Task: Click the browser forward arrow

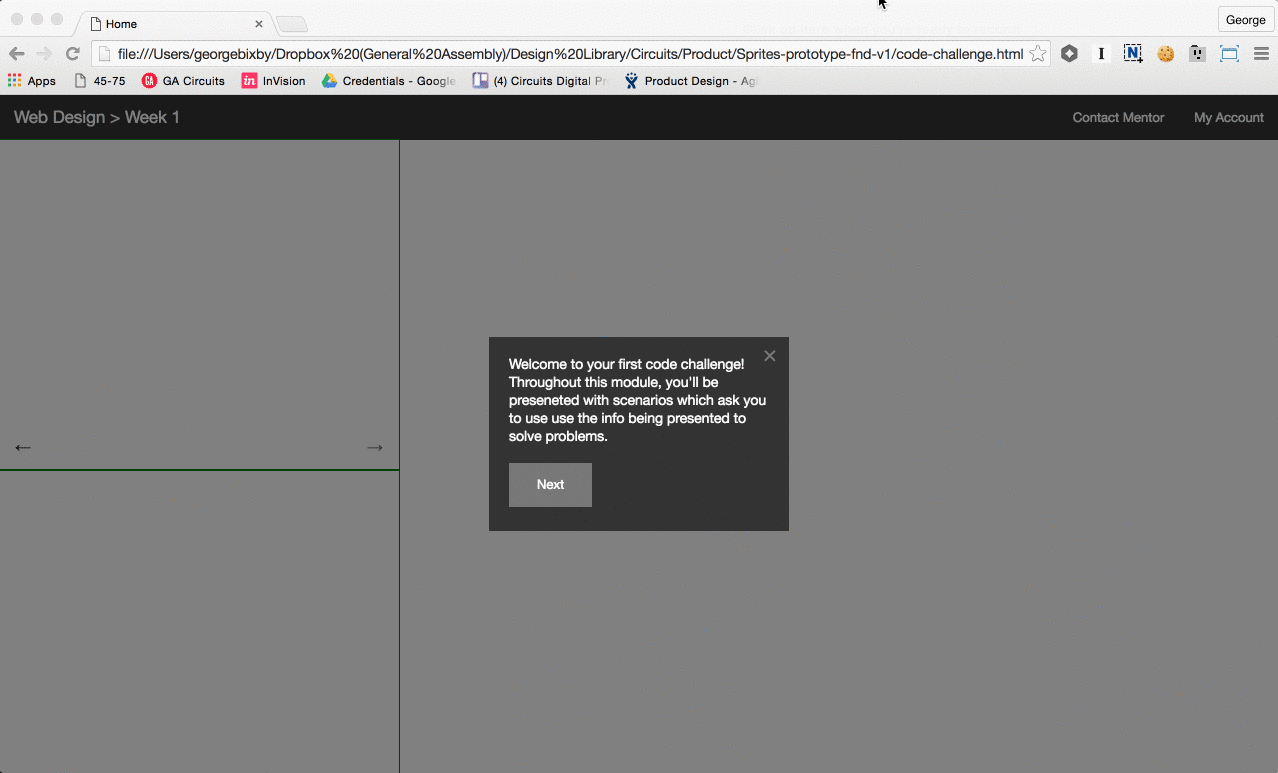Action: (x=44, y=54)
